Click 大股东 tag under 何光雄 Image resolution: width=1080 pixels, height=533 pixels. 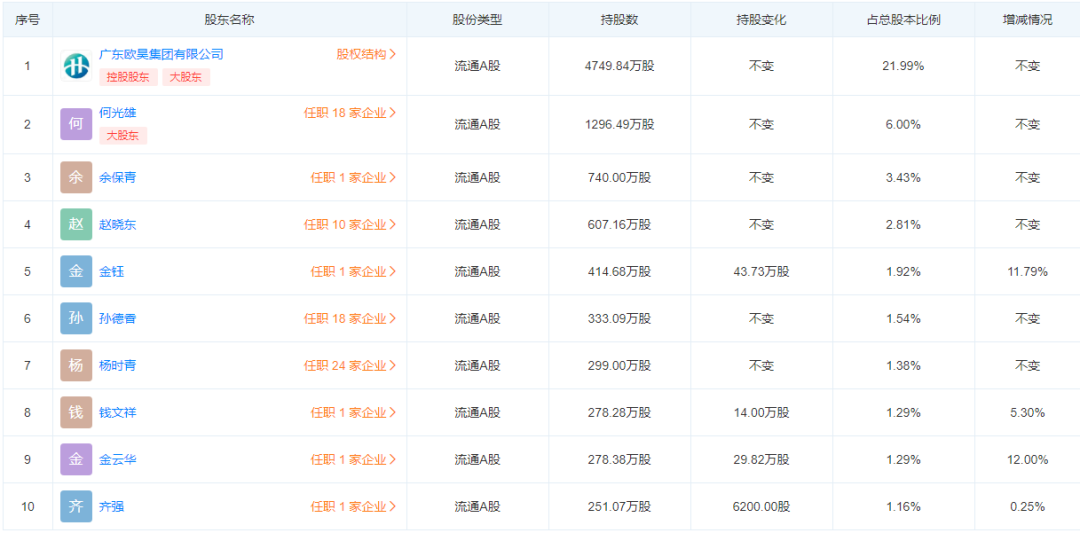coord(123,136)
